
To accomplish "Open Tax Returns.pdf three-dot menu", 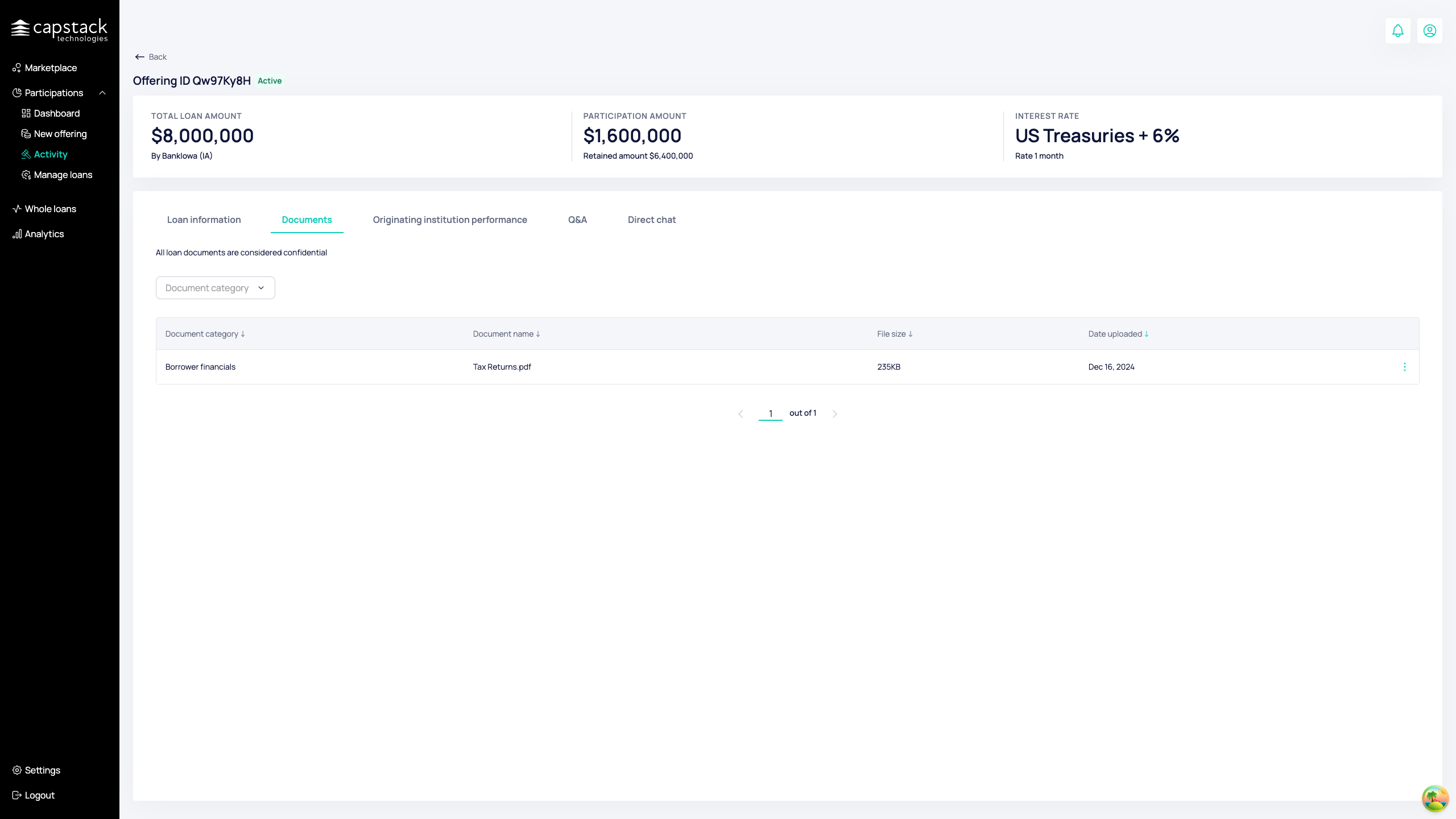I will [x=1404, y=367].
